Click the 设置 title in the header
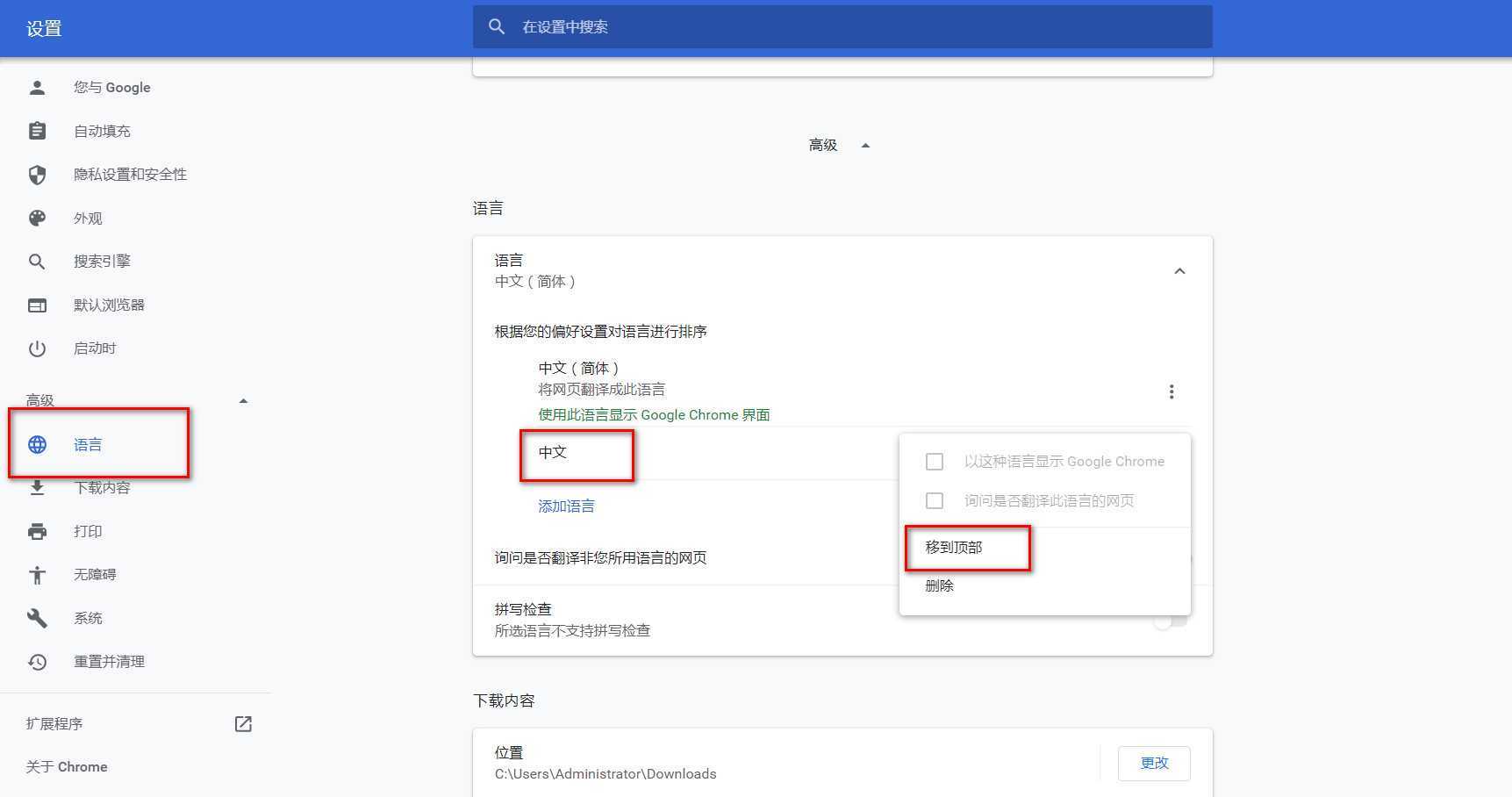This screenshot has width=1512, height=797. 44,29
